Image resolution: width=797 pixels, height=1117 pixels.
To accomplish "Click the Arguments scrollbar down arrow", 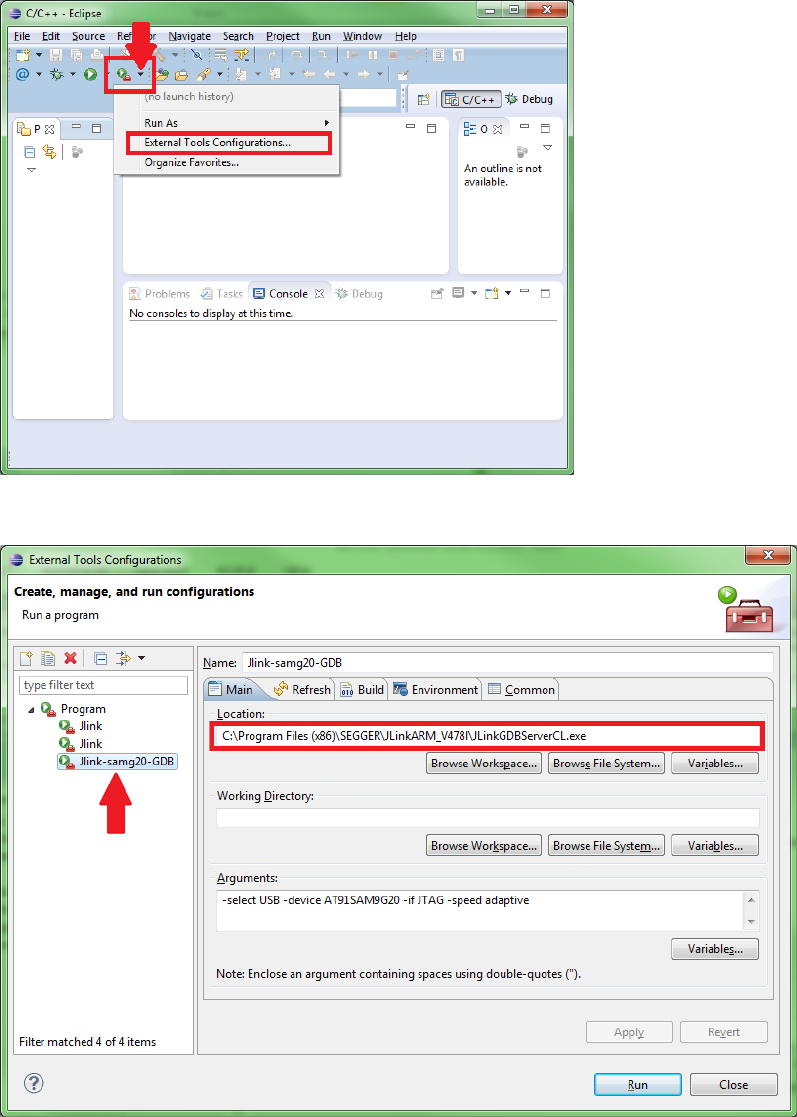I will 750,922.
